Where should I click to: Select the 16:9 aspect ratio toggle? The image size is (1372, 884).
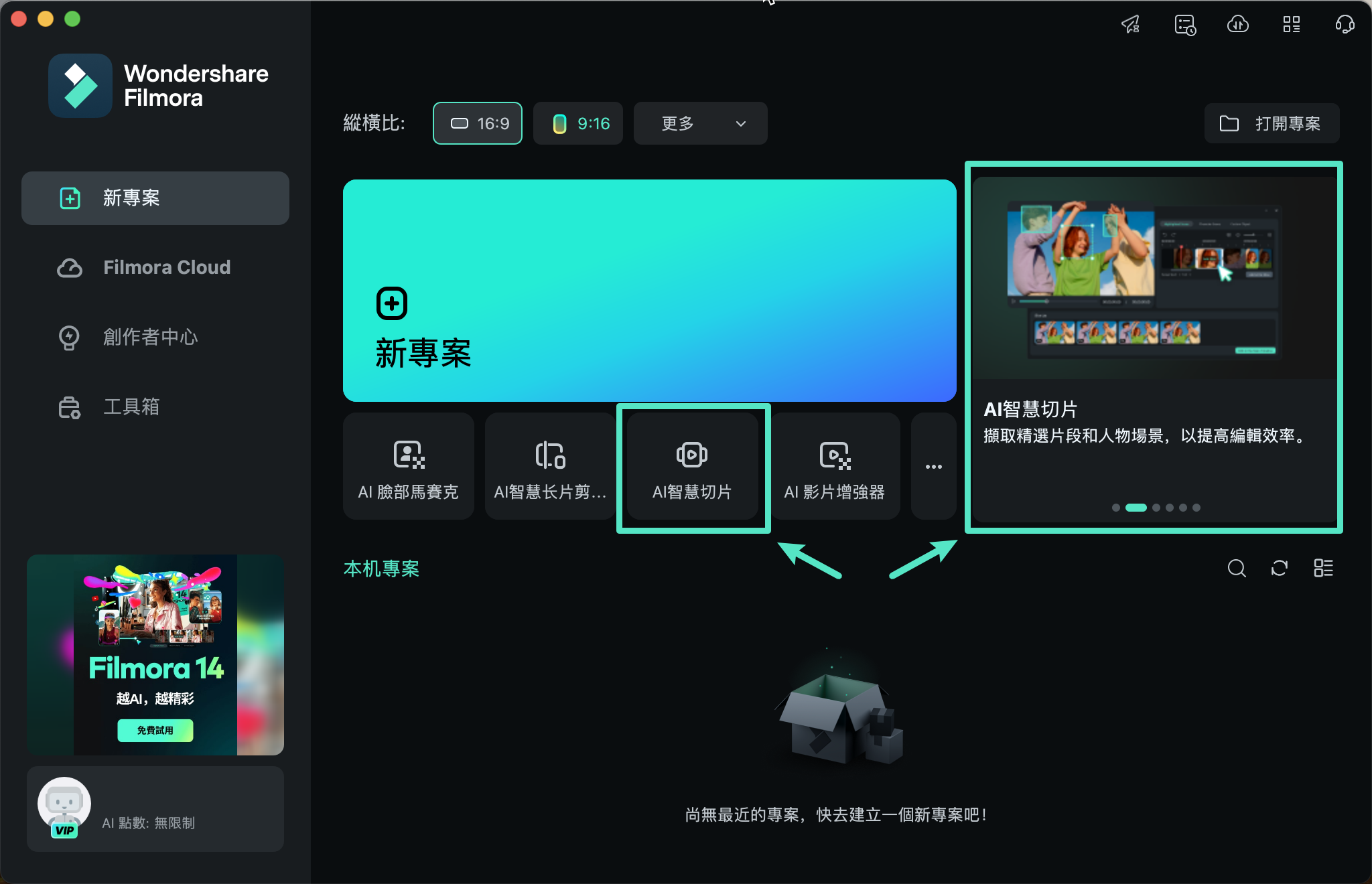pos(477,123)
